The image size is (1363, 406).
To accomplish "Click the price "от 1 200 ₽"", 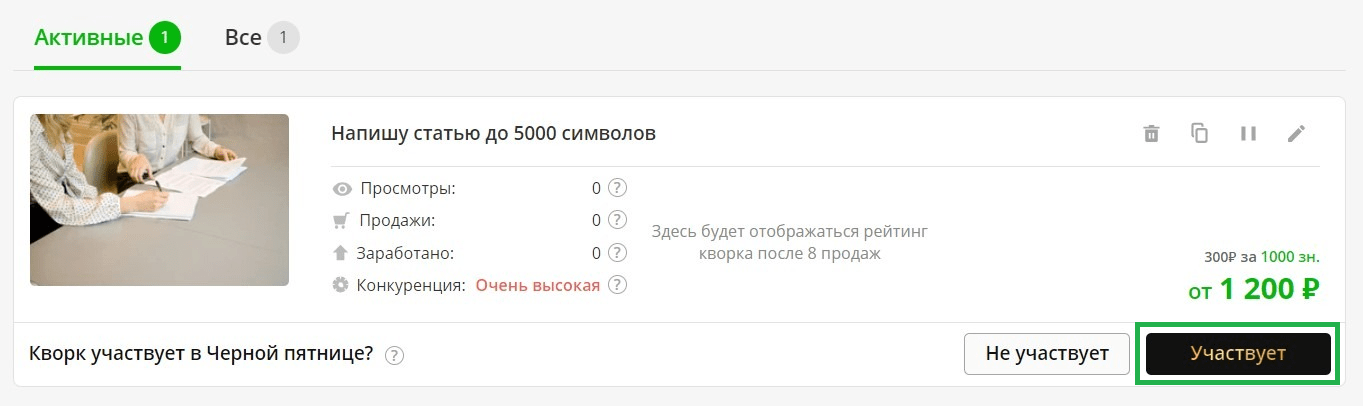I will (x=1253, y=289).
